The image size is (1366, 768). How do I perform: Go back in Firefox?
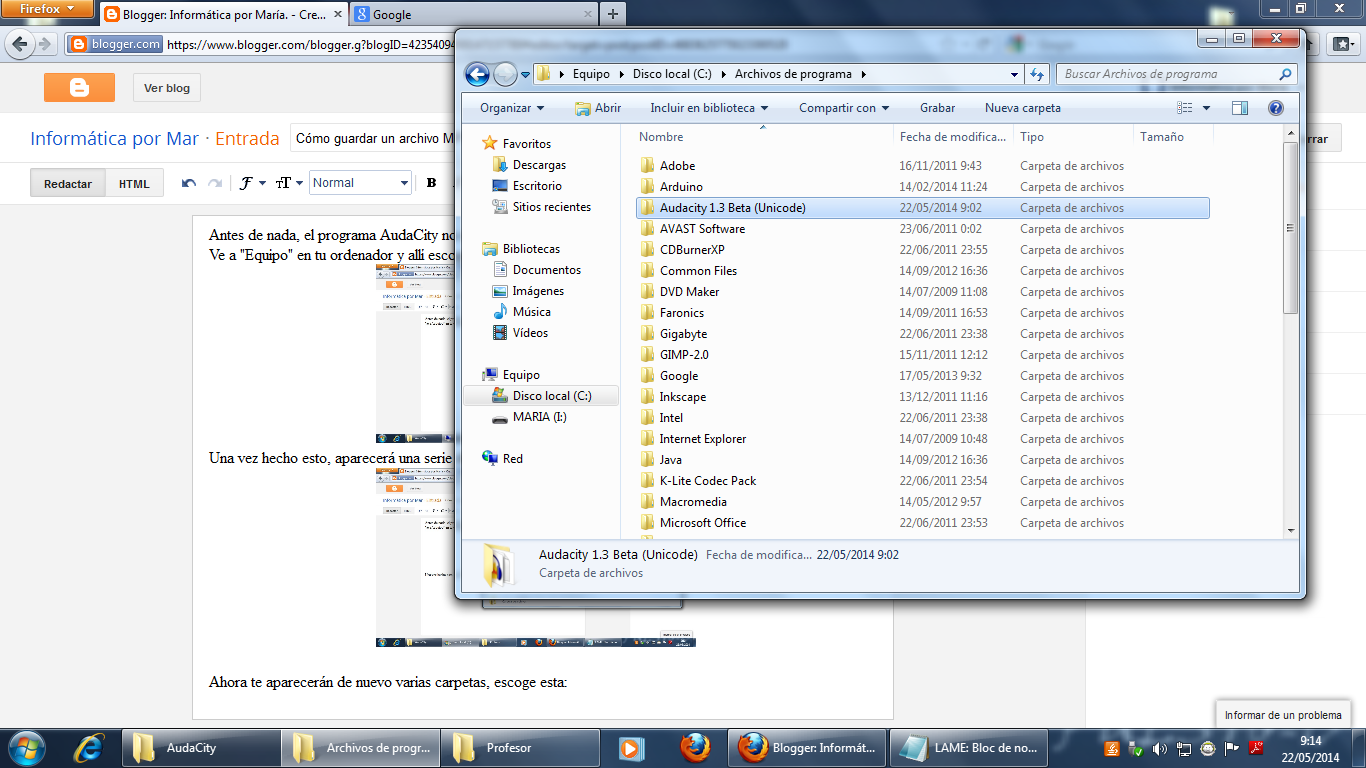pos(19,44)
